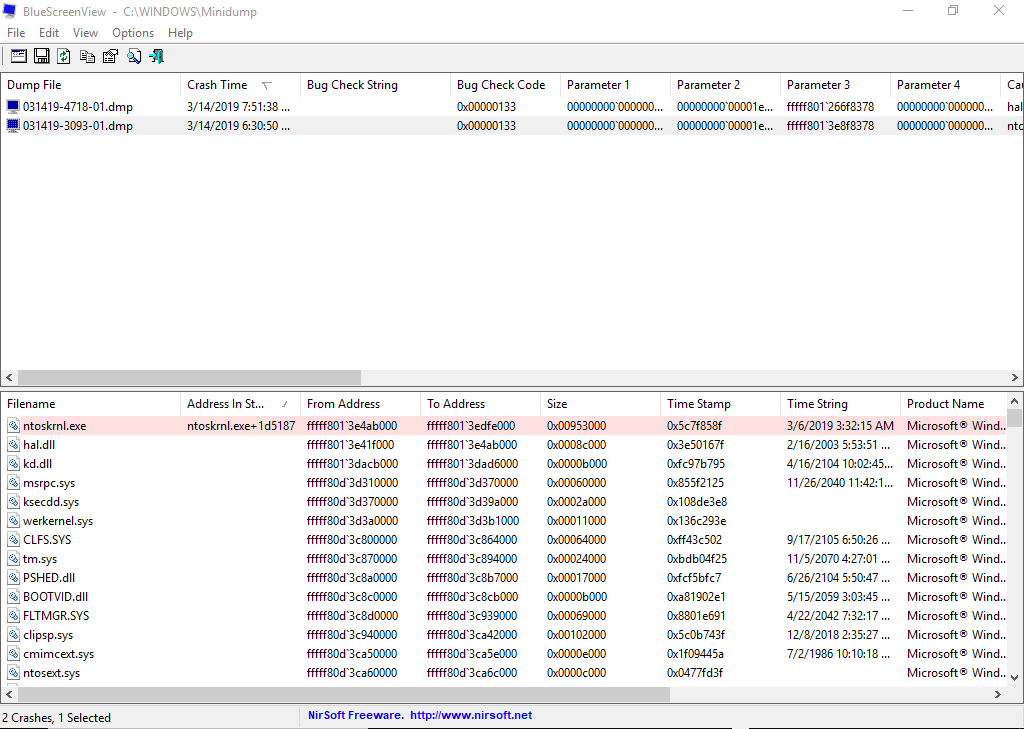Click the file icon next to hal.dll
The width and height of the screenshot is (1024, 729).
[13, 445]
